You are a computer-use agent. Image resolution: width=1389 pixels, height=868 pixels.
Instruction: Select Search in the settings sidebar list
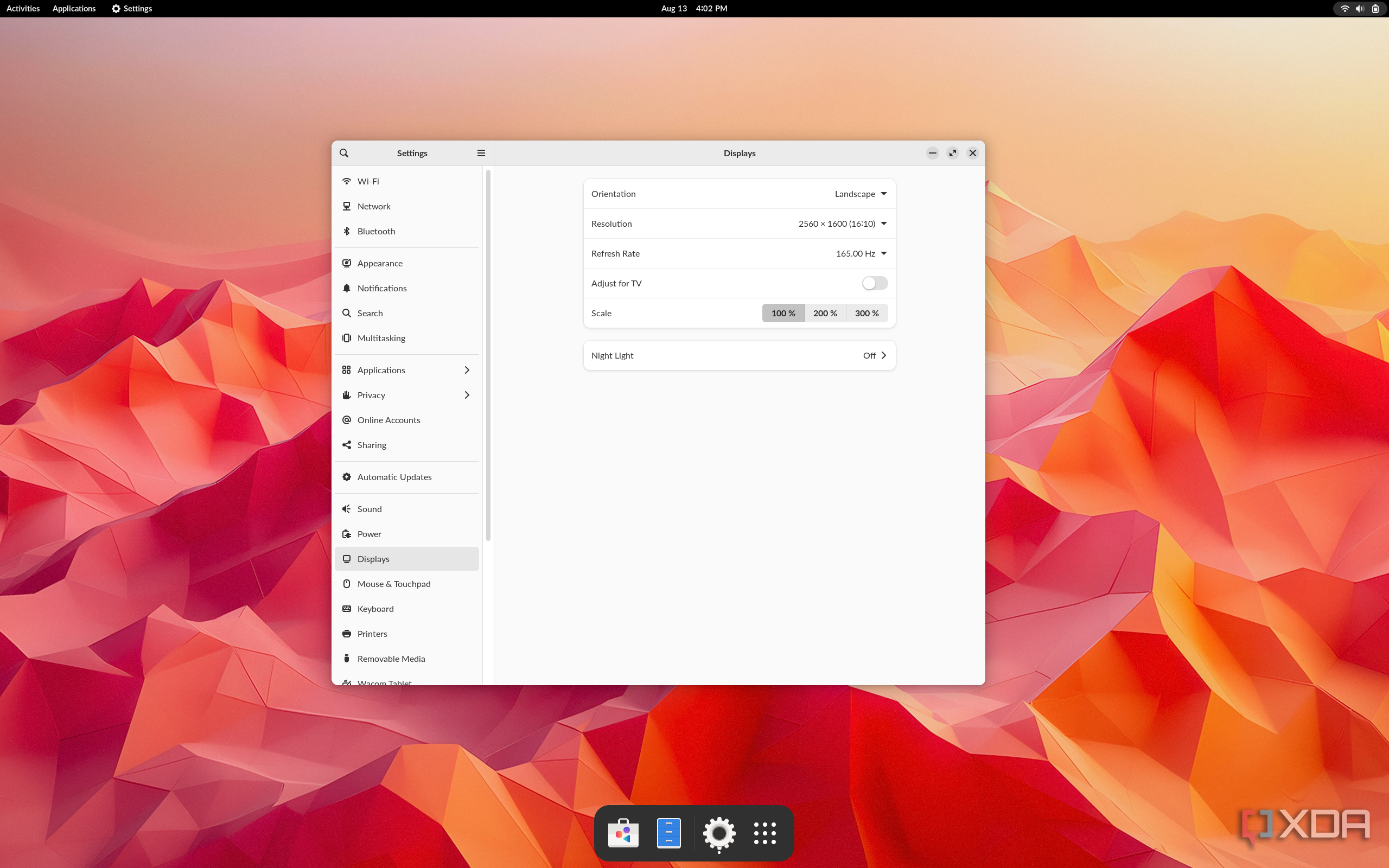[406, 313]
